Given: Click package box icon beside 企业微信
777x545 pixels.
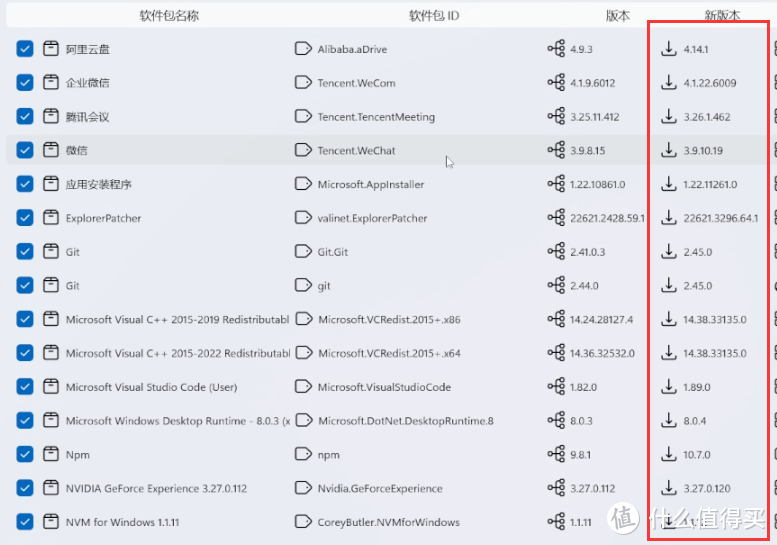Looking at the screenshot, I should tap(51, 82).
